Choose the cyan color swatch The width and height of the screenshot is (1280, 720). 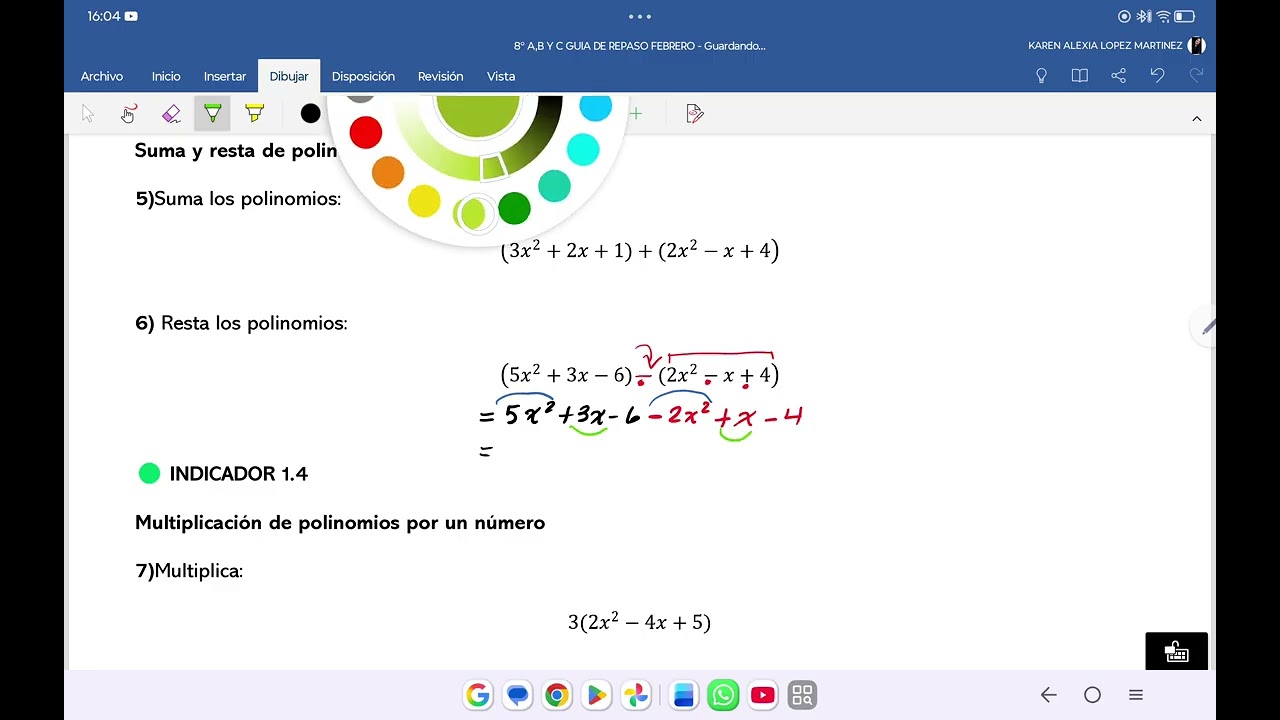point(582,149)
